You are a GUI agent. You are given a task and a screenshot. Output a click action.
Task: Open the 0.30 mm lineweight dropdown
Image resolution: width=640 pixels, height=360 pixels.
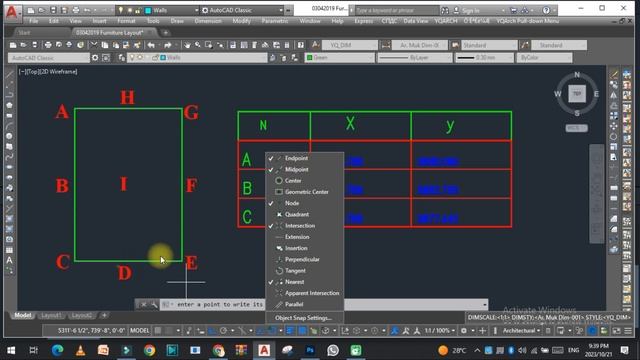coord(484,58)
